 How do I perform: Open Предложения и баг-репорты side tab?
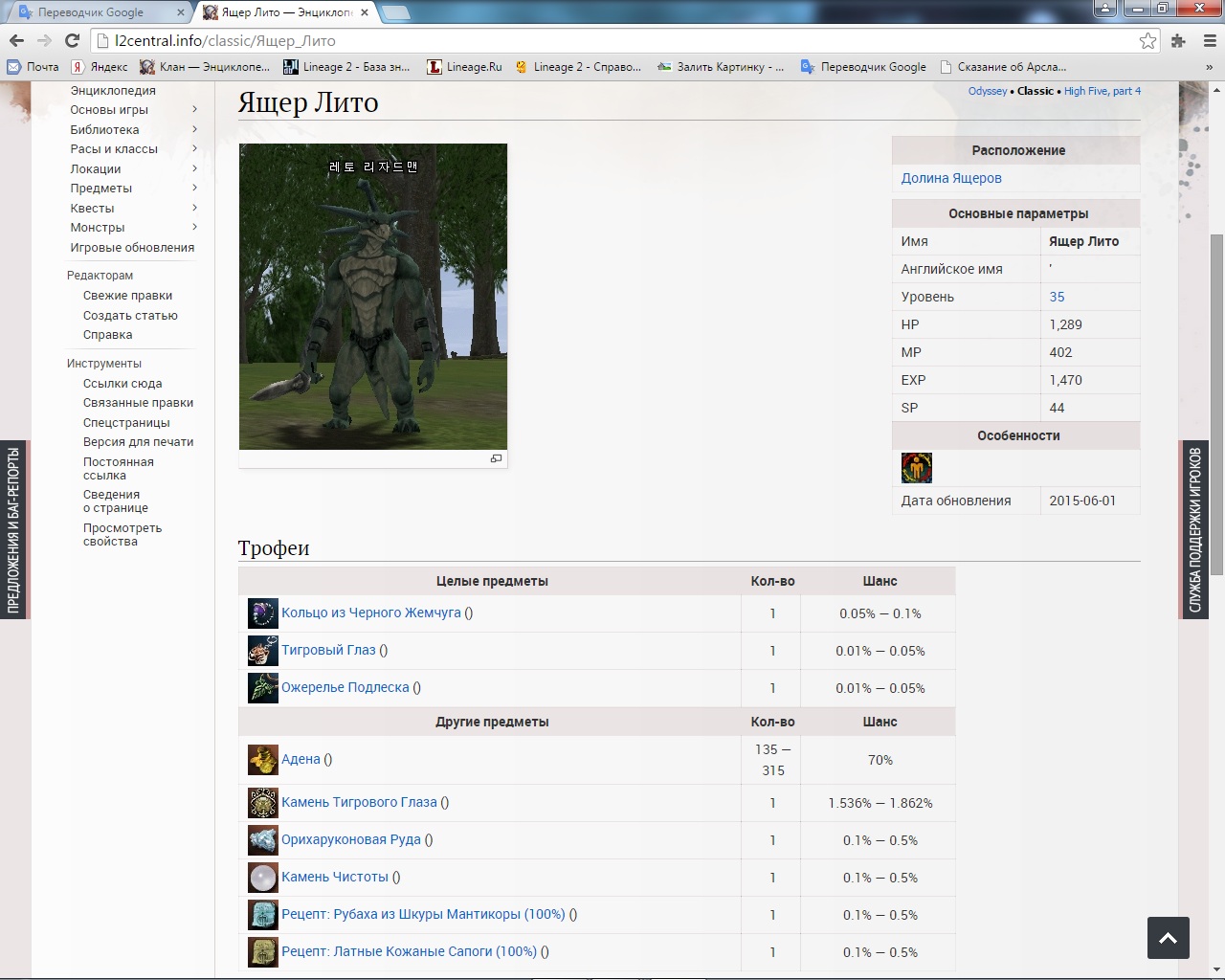[x=13, y=529]
